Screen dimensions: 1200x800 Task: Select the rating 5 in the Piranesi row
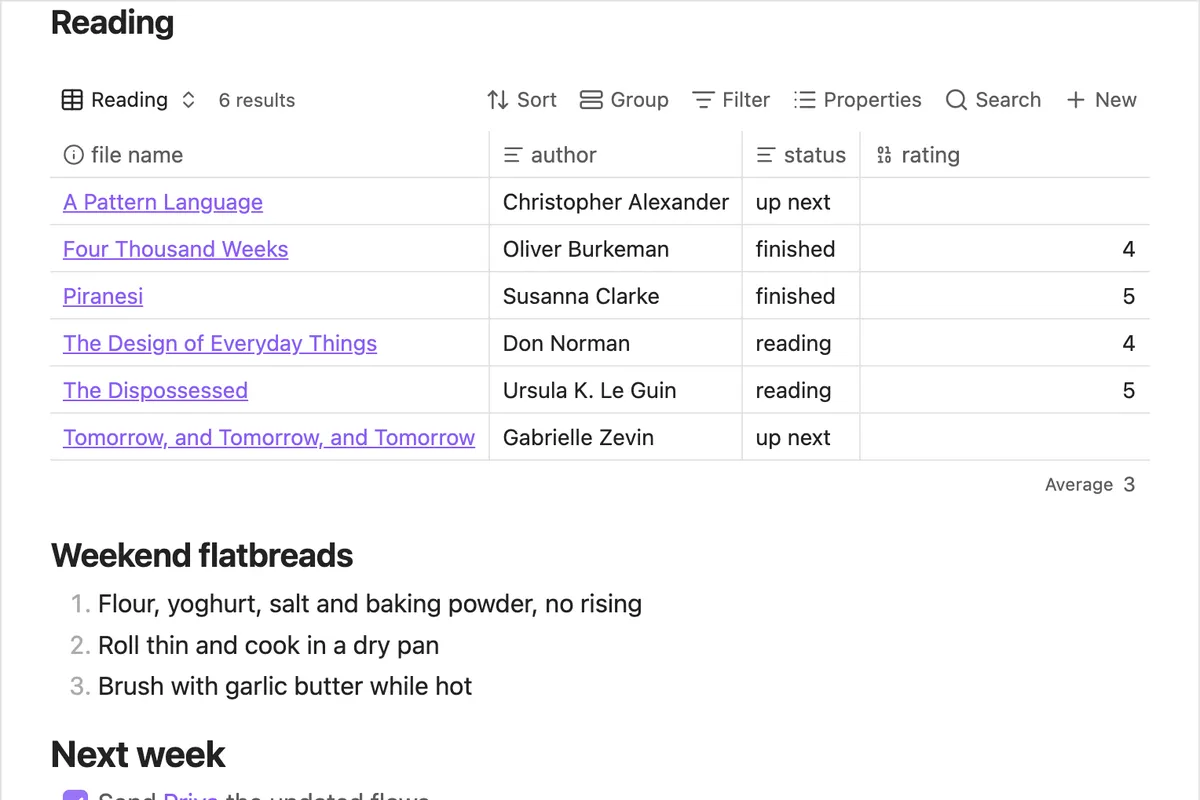[1005, 296]
